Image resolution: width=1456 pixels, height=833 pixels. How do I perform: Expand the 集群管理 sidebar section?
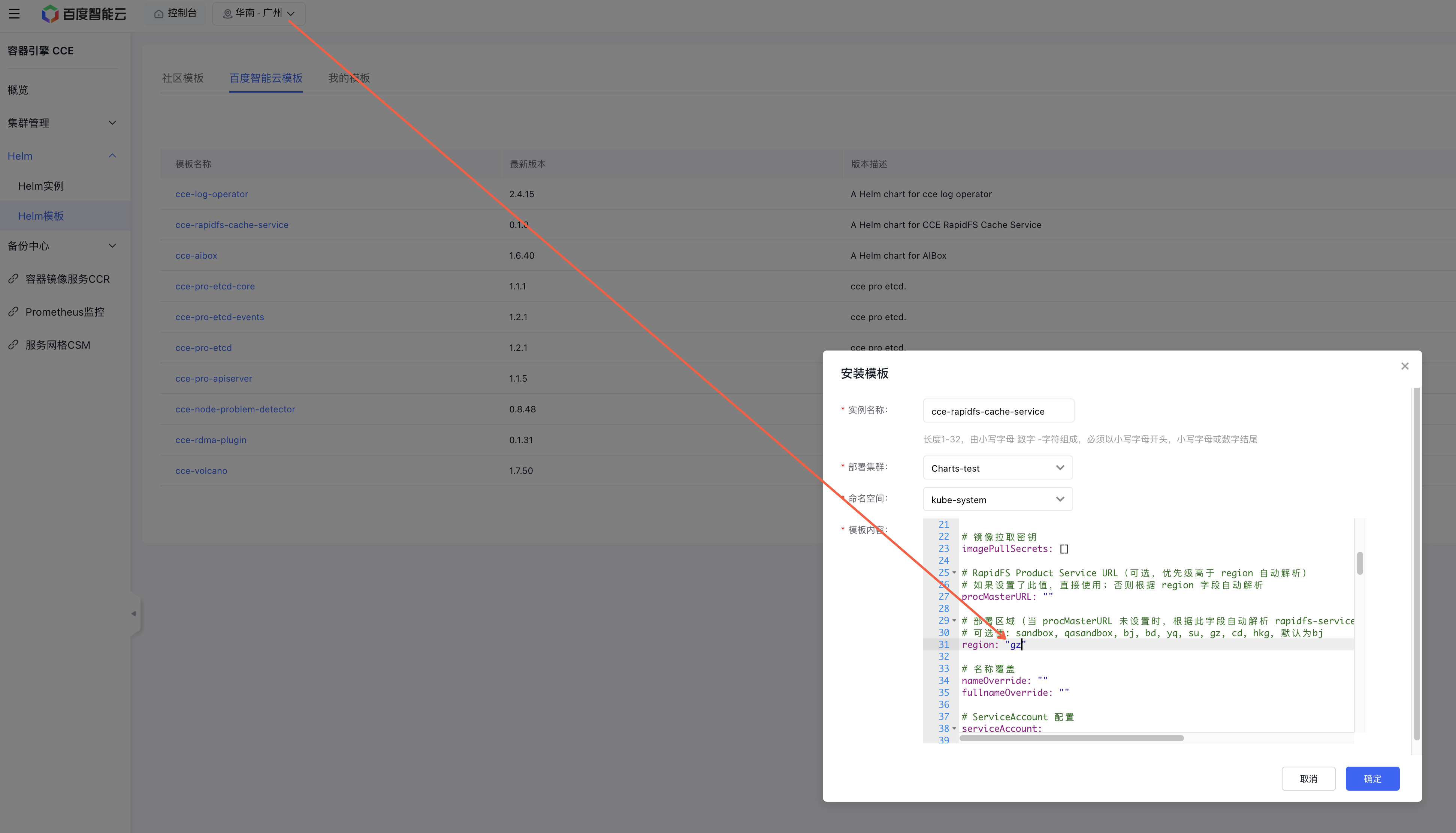tap(62, 123)
